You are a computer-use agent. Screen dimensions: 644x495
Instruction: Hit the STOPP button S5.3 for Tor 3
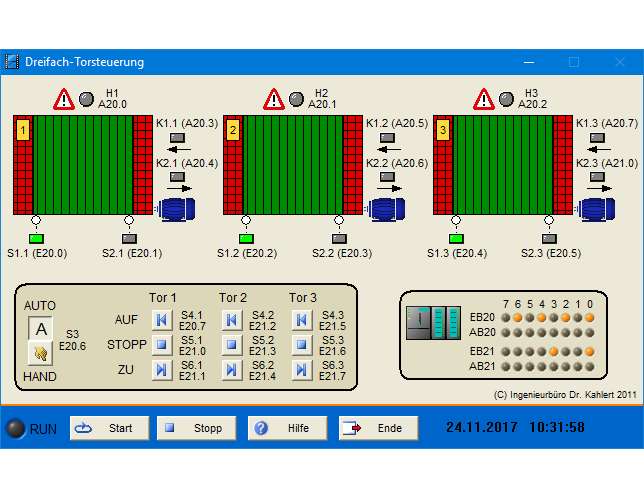[302, 345]
